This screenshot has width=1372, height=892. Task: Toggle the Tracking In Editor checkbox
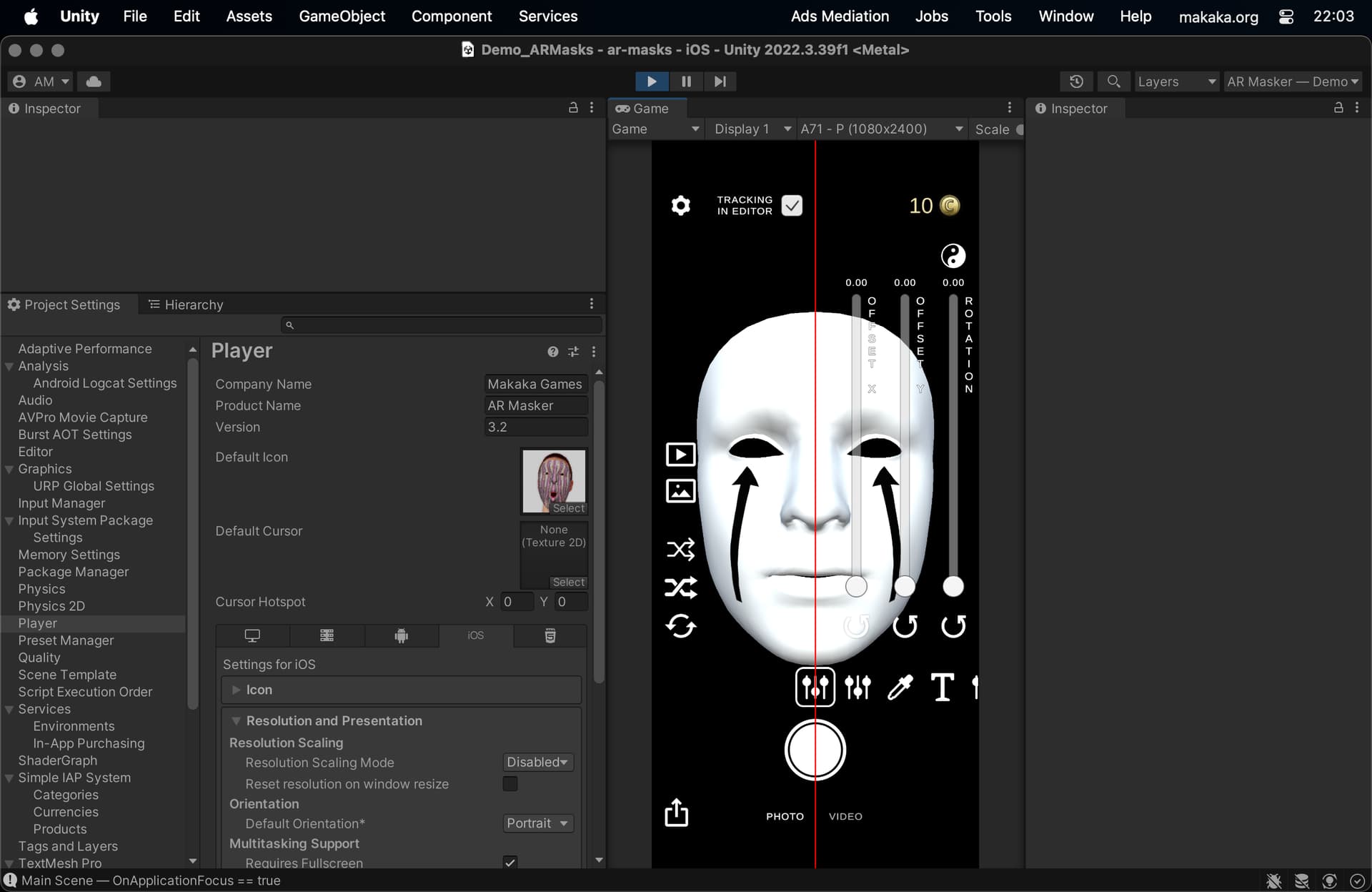[792, 206]
